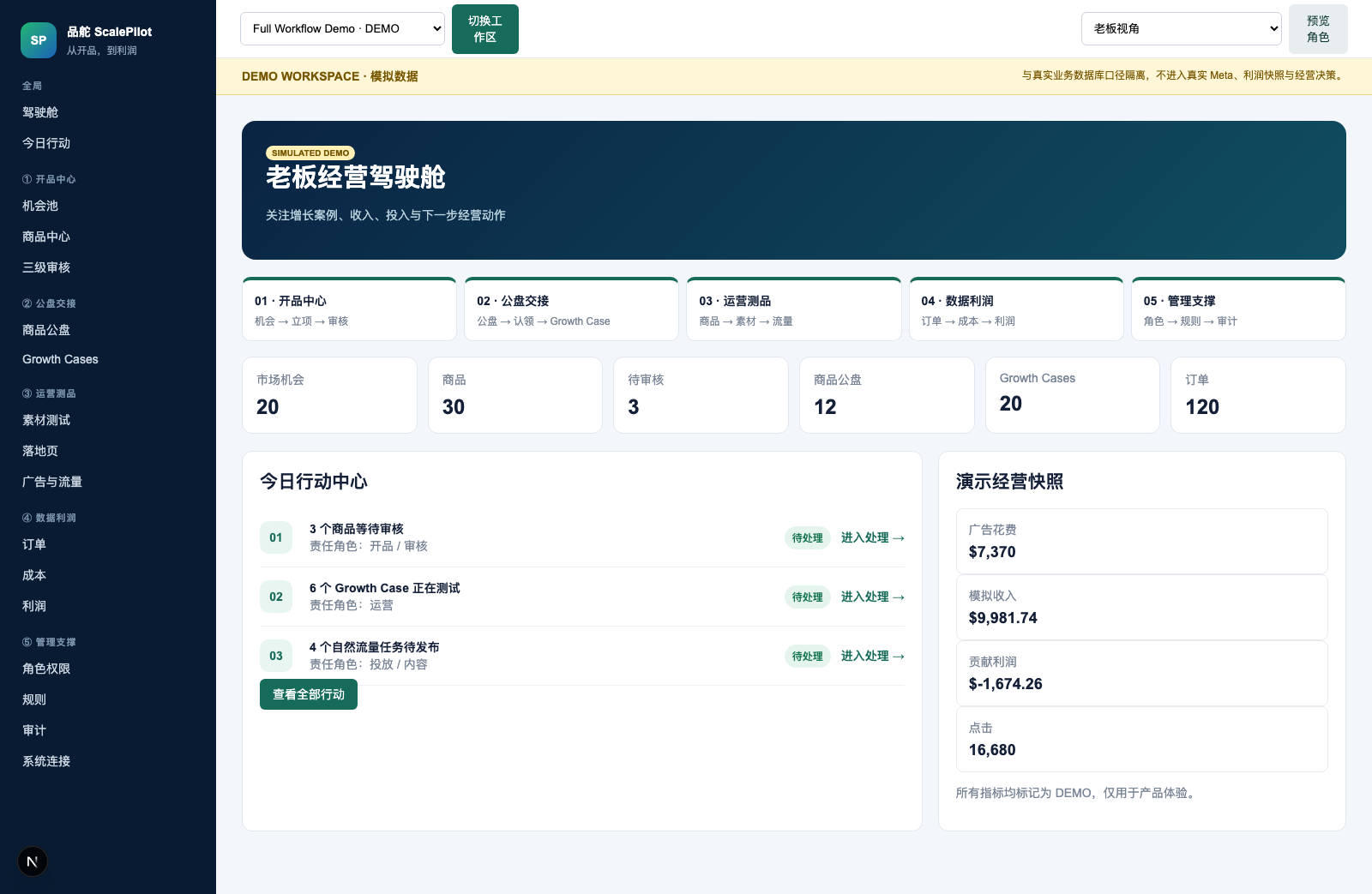Open 落地页 in the sidebar
The image size is (1372, 894).
(40, 451)
